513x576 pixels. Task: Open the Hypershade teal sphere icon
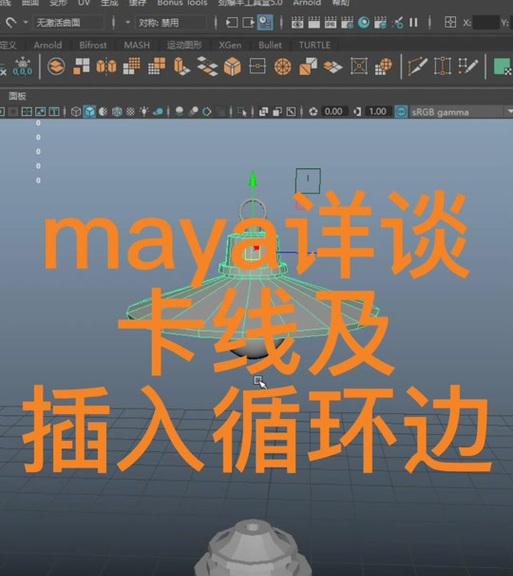364,23
